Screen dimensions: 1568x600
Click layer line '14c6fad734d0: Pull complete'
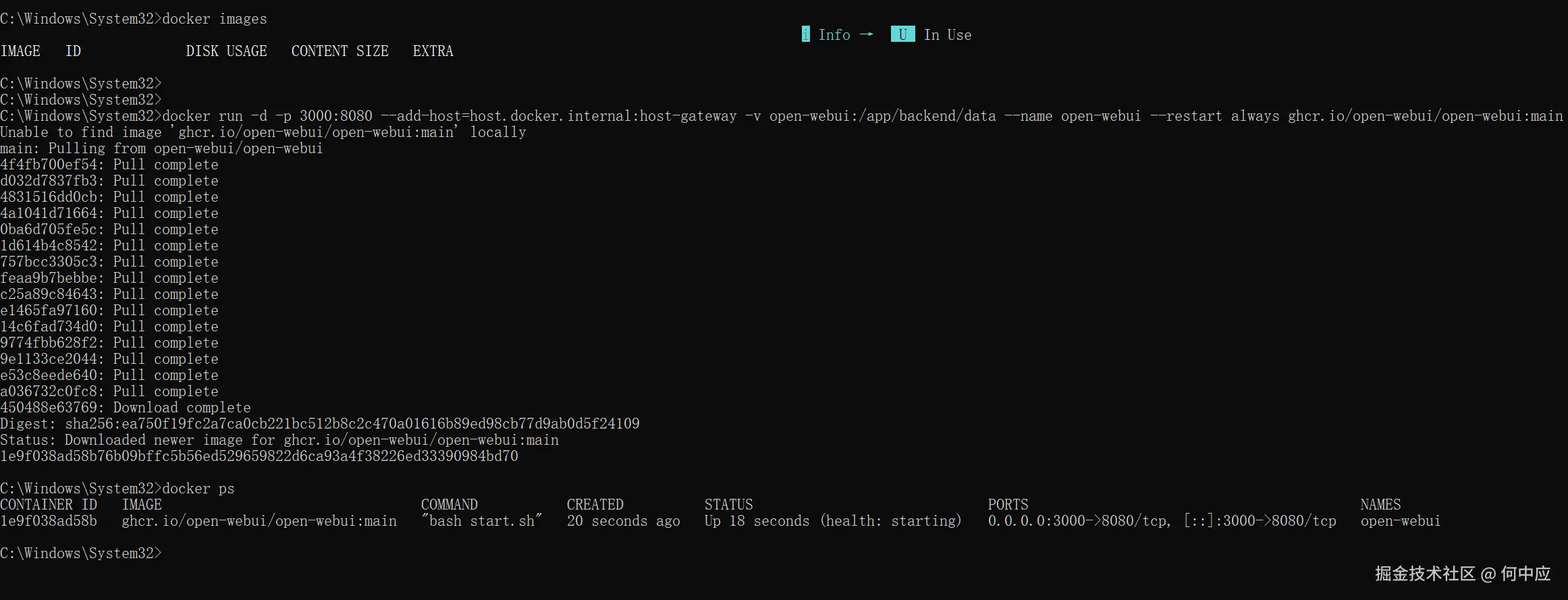pos(109,327)
